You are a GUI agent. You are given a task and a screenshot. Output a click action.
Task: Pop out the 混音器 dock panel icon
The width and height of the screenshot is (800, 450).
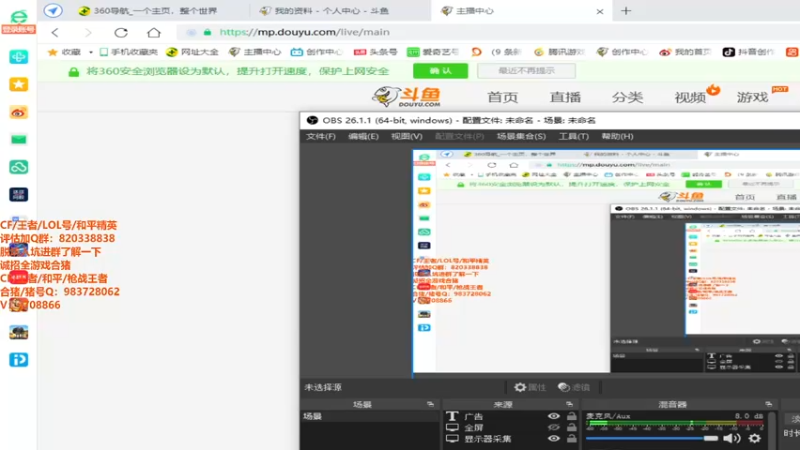[768, 404]
